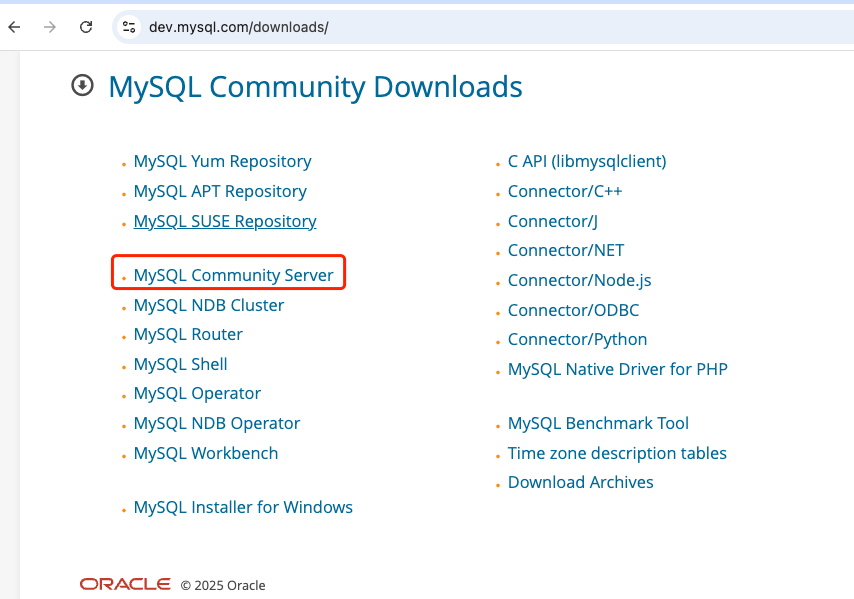Image resolution: width=854 pixels, height=599 pixels.
Task: Open MySQL NDB Operator link
Action: coord(217,423)
